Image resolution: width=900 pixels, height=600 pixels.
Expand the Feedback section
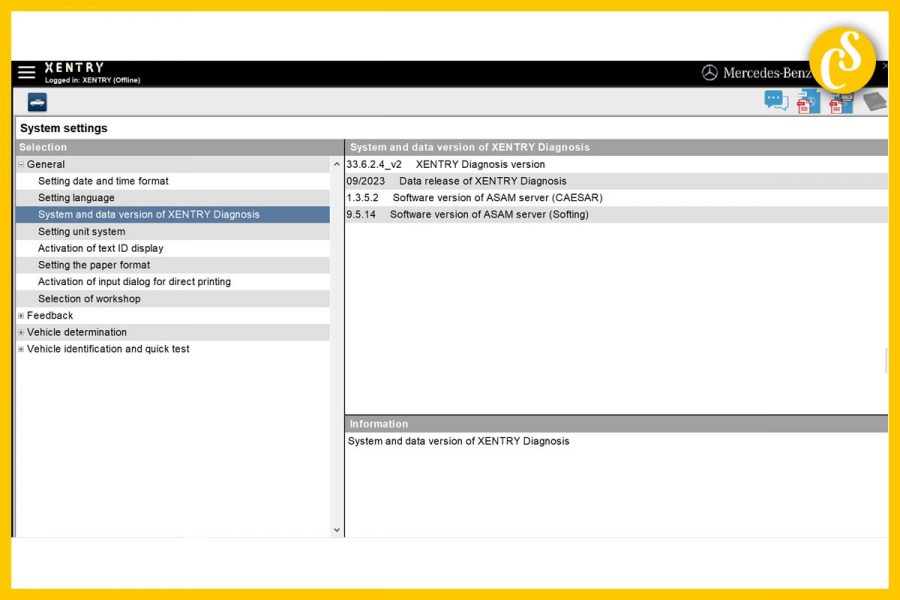click(x=20, y=315)
